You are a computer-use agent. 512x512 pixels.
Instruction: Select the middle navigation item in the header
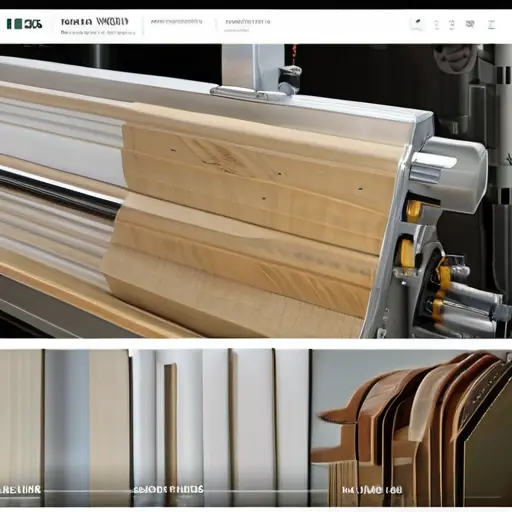coord(176,22)
